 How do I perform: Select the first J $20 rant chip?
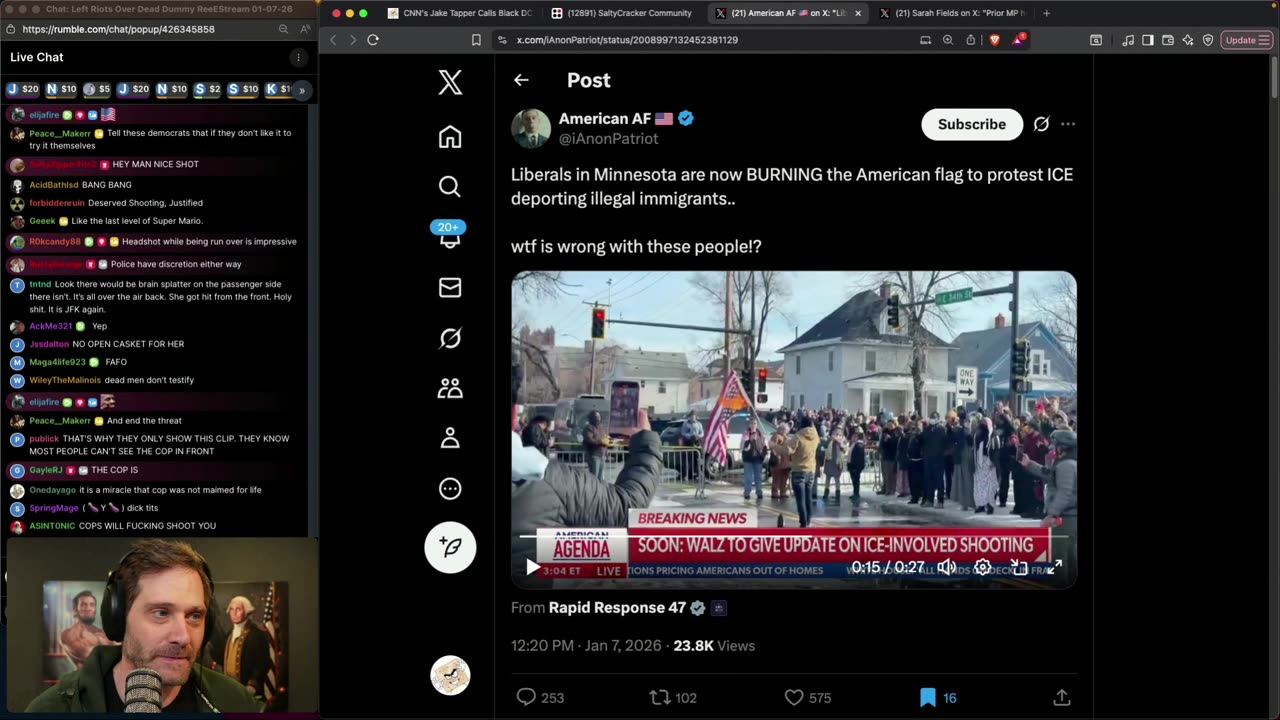click(x=24, y=89)
